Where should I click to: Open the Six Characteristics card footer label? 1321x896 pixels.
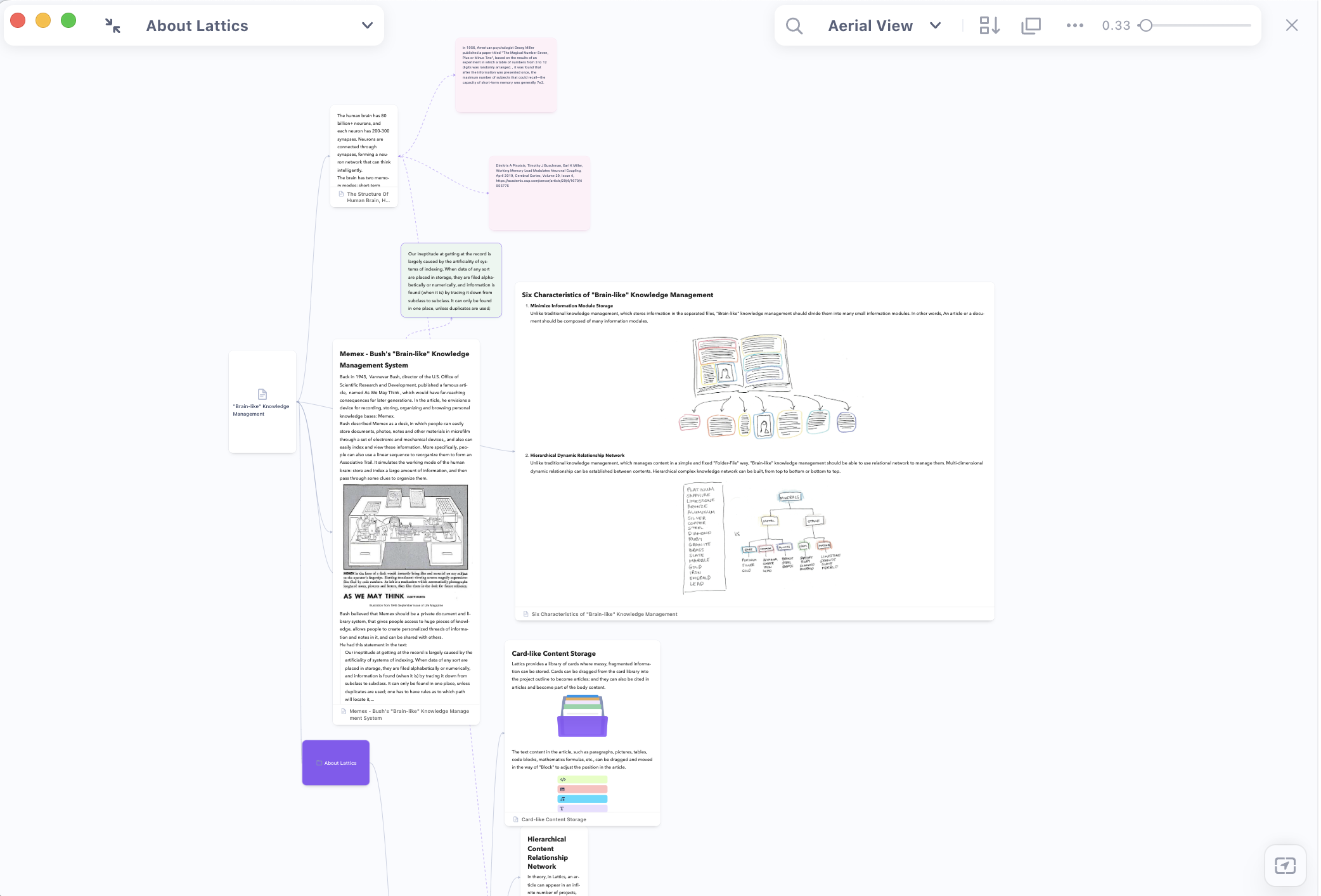pos(604,614)
